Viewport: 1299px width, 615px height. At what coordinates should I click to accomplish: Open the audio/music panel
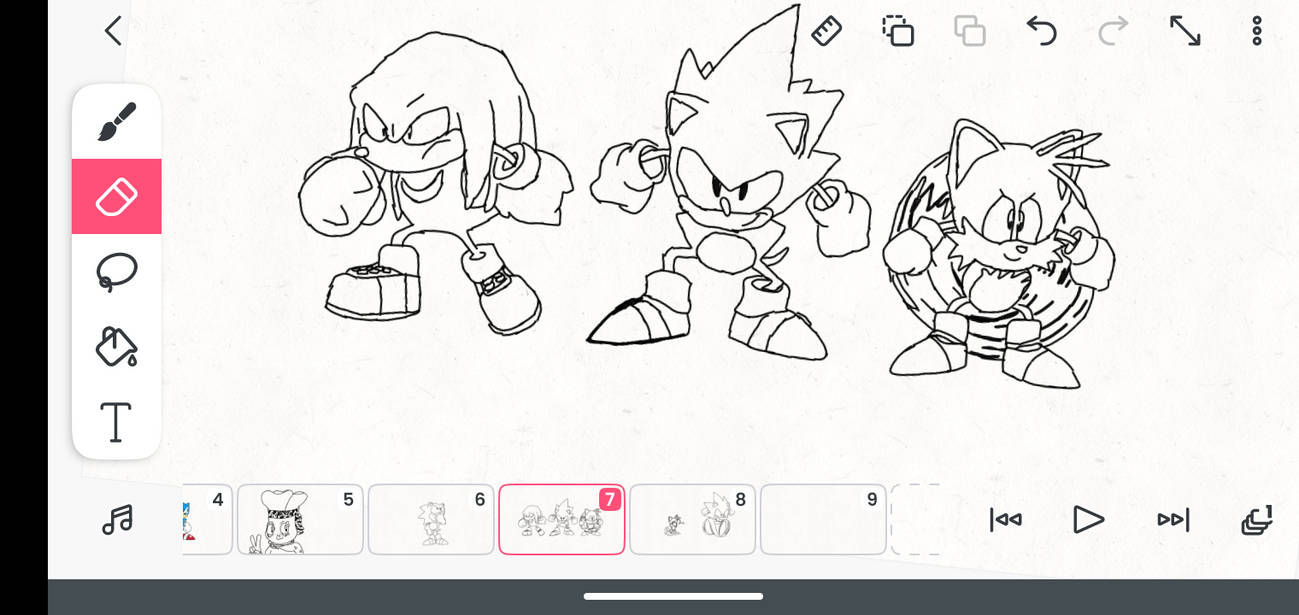click(117, 519)
